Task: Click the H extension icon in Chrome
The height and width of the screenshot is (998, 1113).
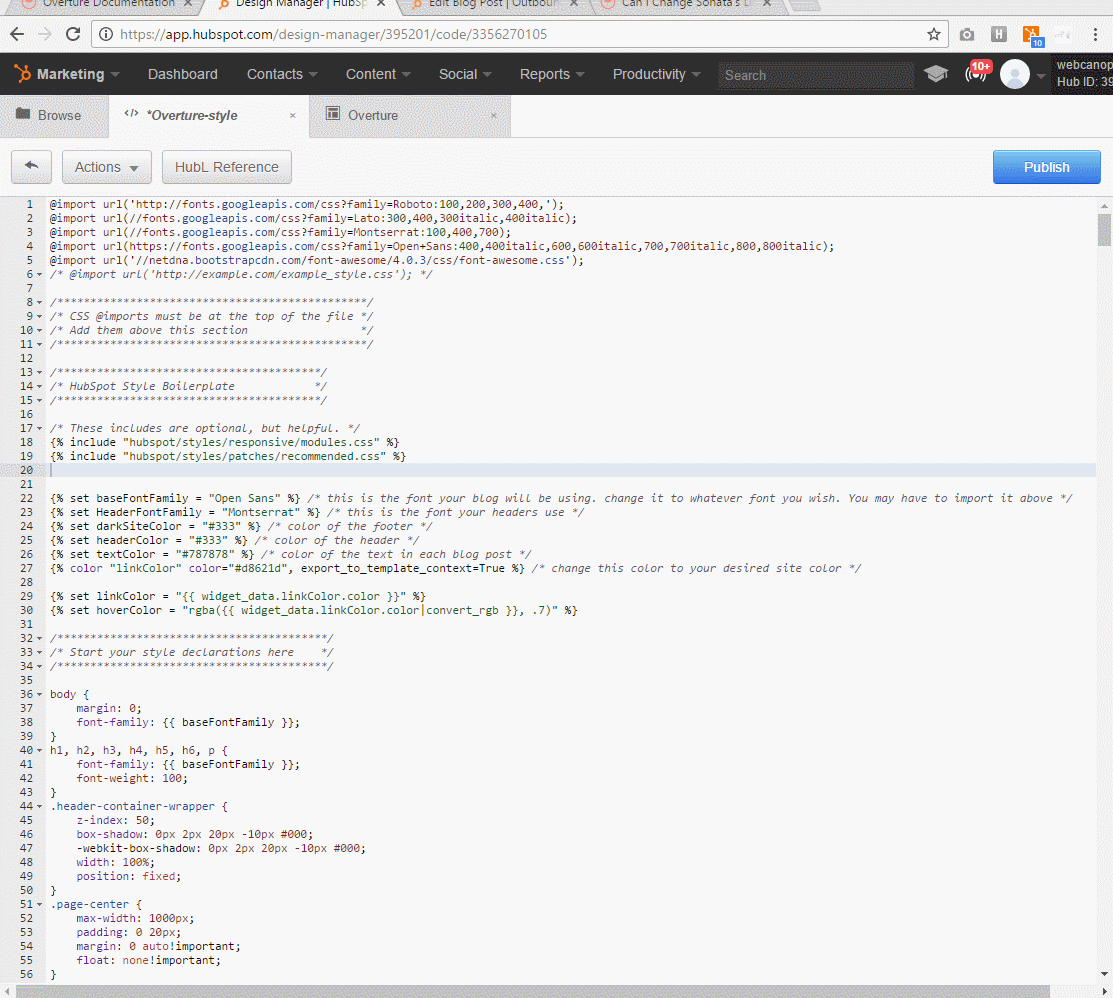Action: point(999,34)
